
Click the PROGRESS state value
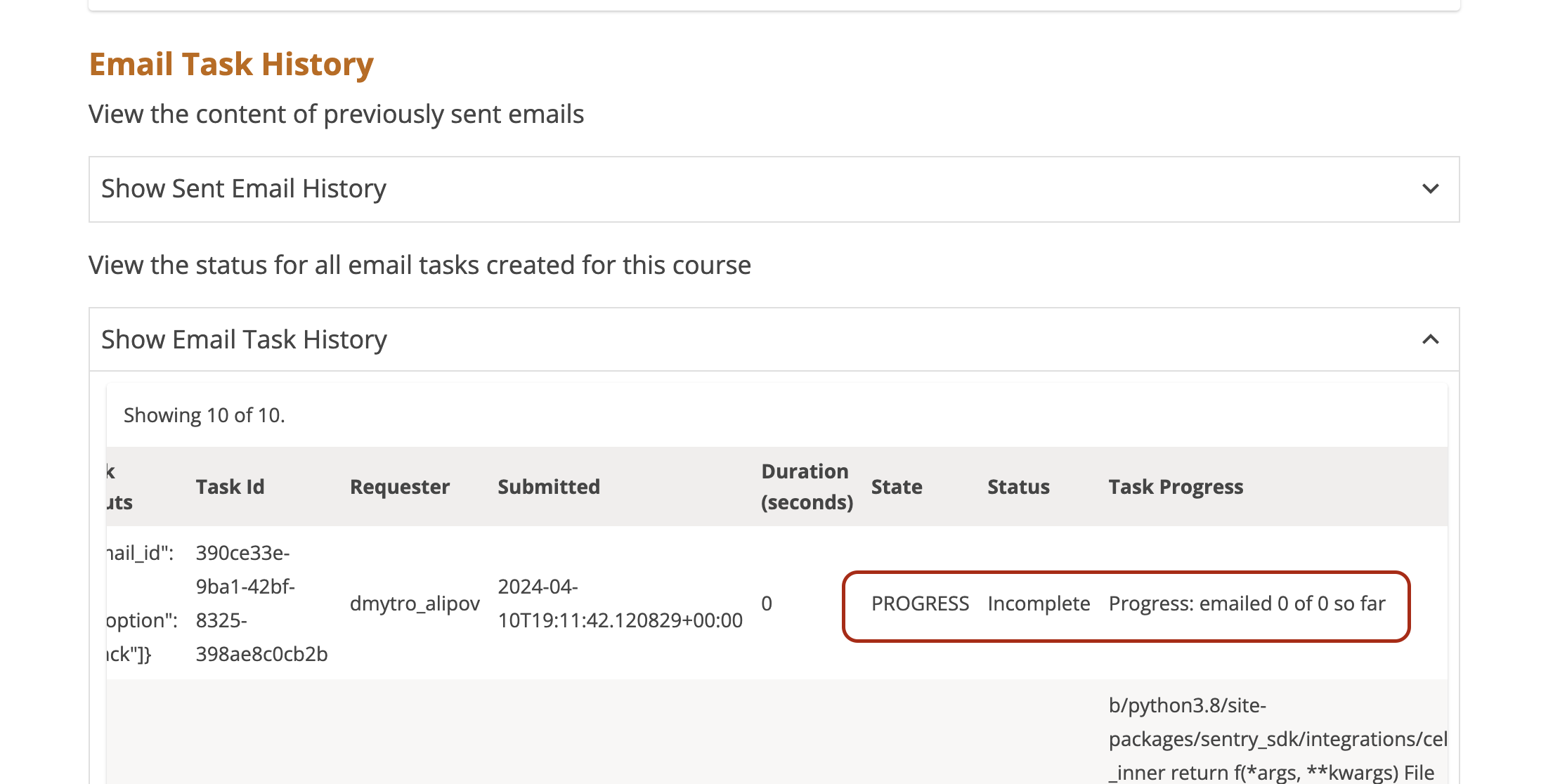point(920,603)
